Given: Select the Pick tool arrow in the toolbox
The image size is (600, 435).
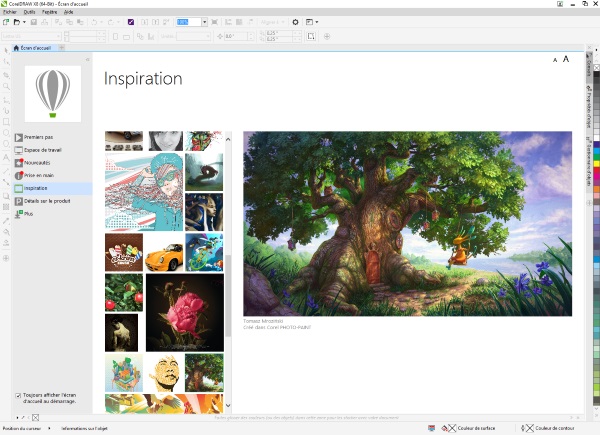Looking at the screenshot, I should point(6,51).
